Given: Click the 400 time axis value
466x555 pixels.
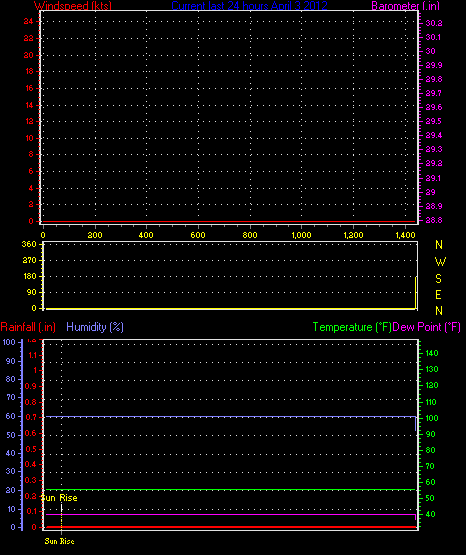Looking at the screenshot, I should (x=146, y=235).
